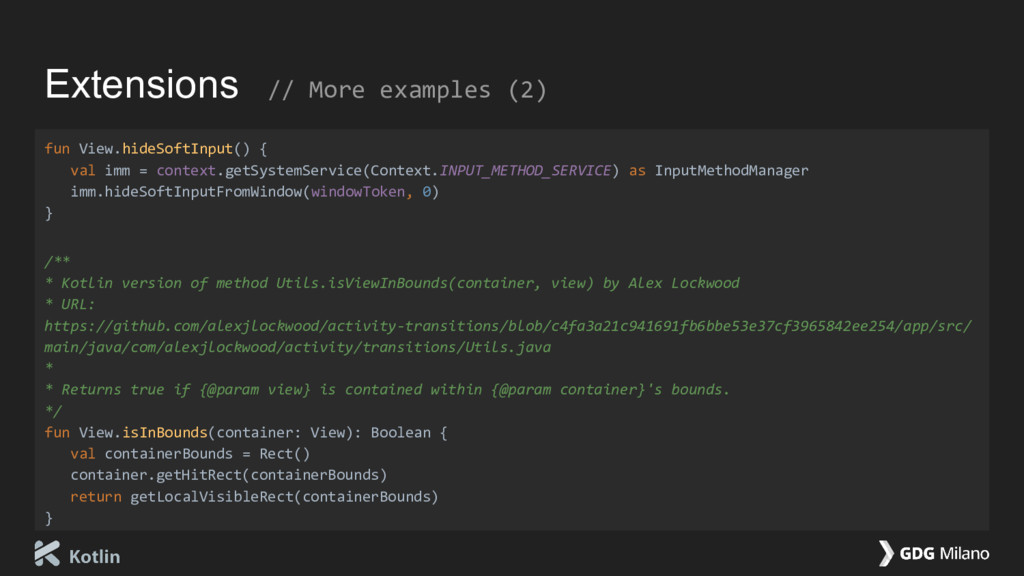The height and width of the screenshot is (576, 1024).
Task: Click 'val containerBounds = Rect()' line
Action: coord(190,454)
